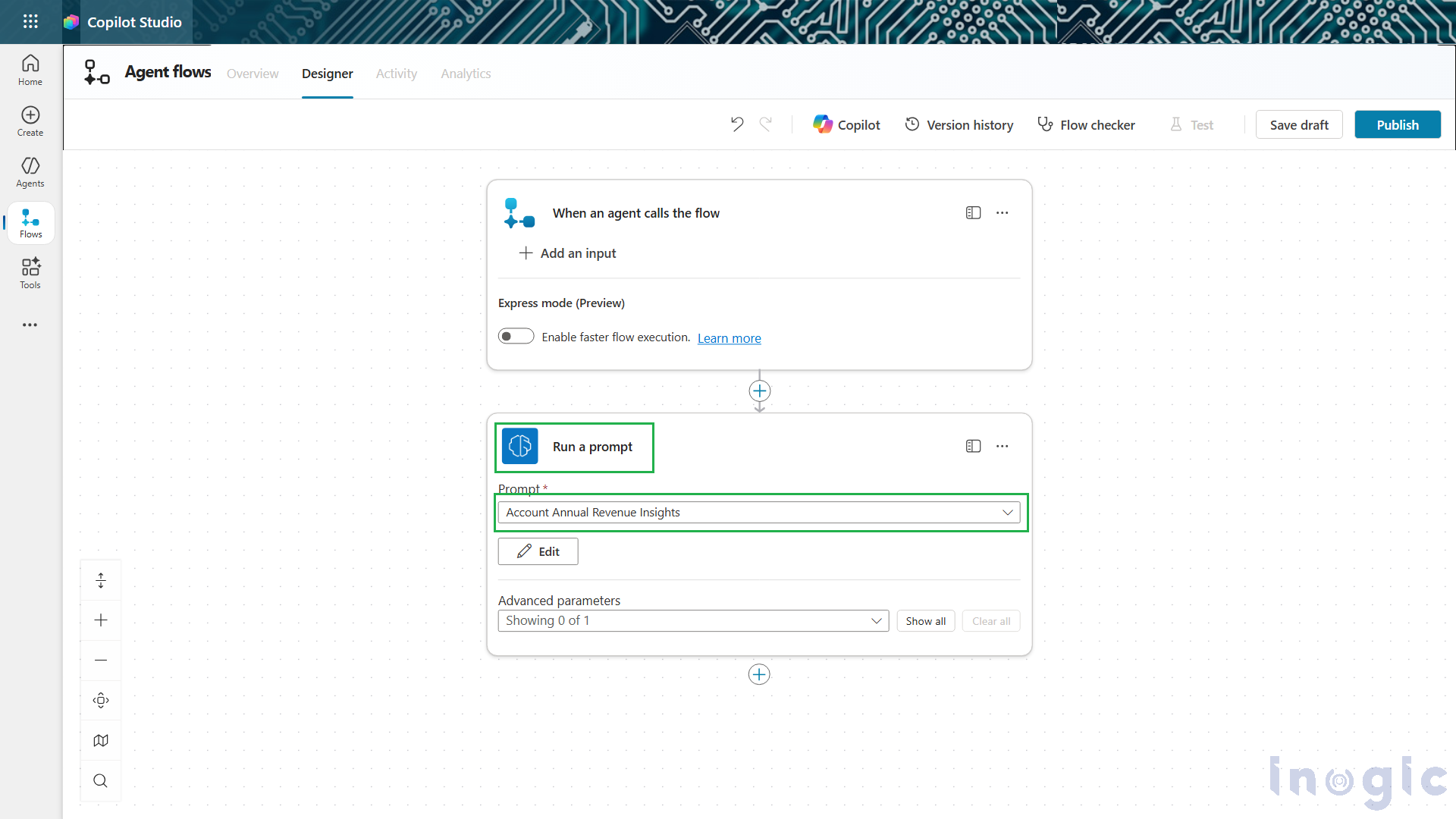Expand the Advanced parameters dropdown

(877, 620)
